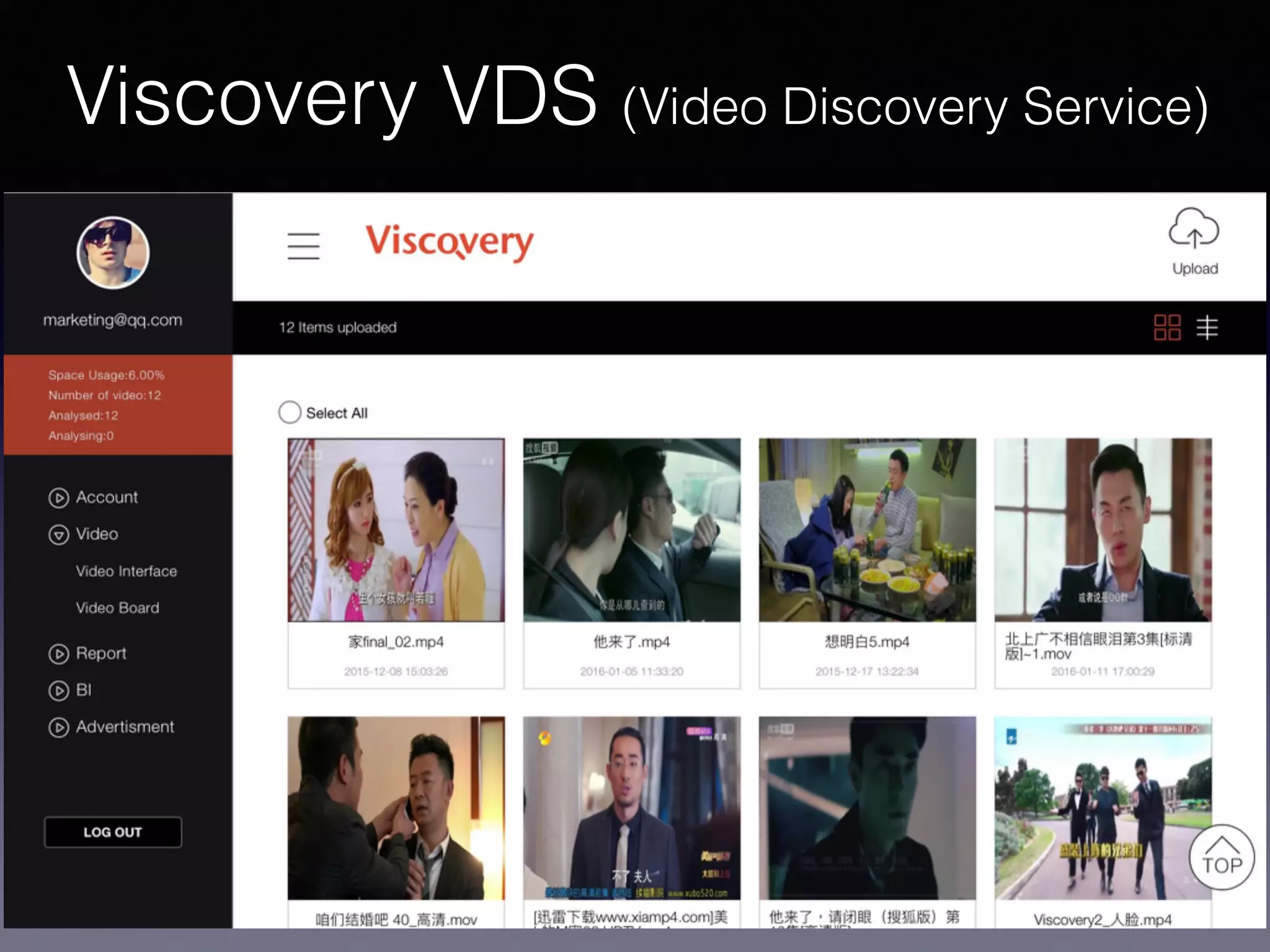Open Video Interface menu item
The image size is (1270, 952).
point(127,571)
